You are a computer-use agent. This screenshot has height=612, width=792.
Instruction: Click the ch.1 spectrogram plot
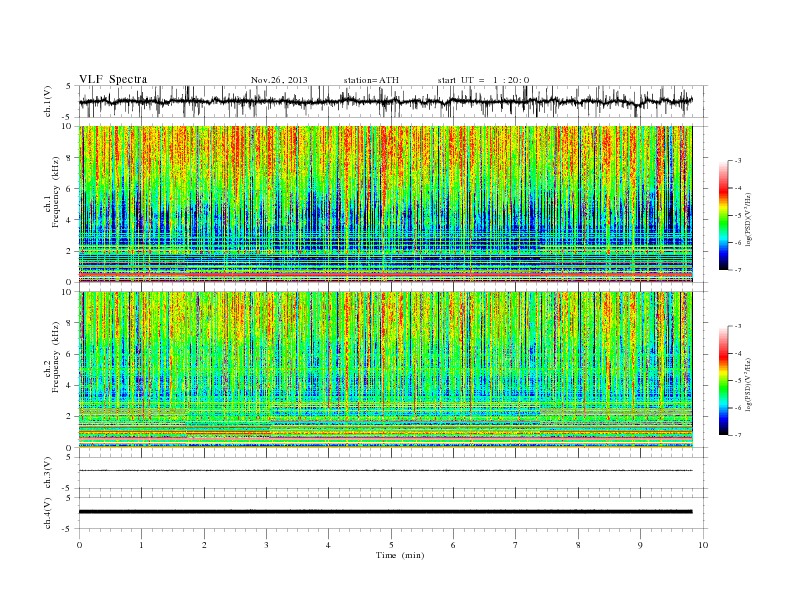tap(386, 204)
